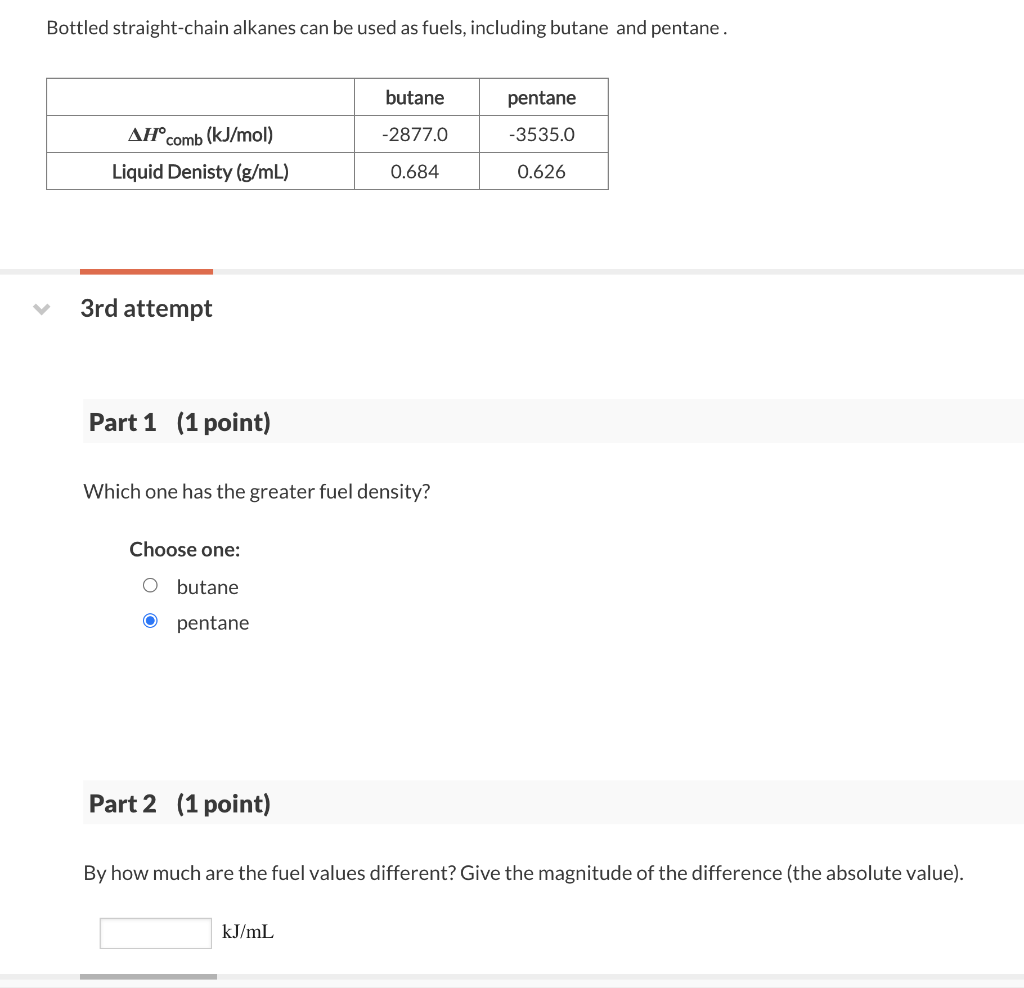Click the 'Which one has greater fuel density' question
This screenshot has width=1024, height=988.
tap(257, 491)
